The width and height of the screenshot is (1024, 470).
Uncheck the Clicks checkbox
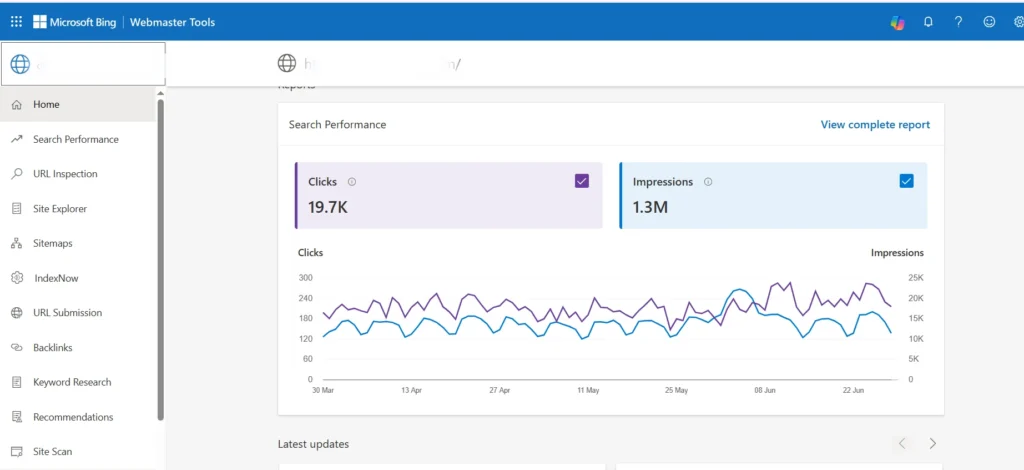582,181
